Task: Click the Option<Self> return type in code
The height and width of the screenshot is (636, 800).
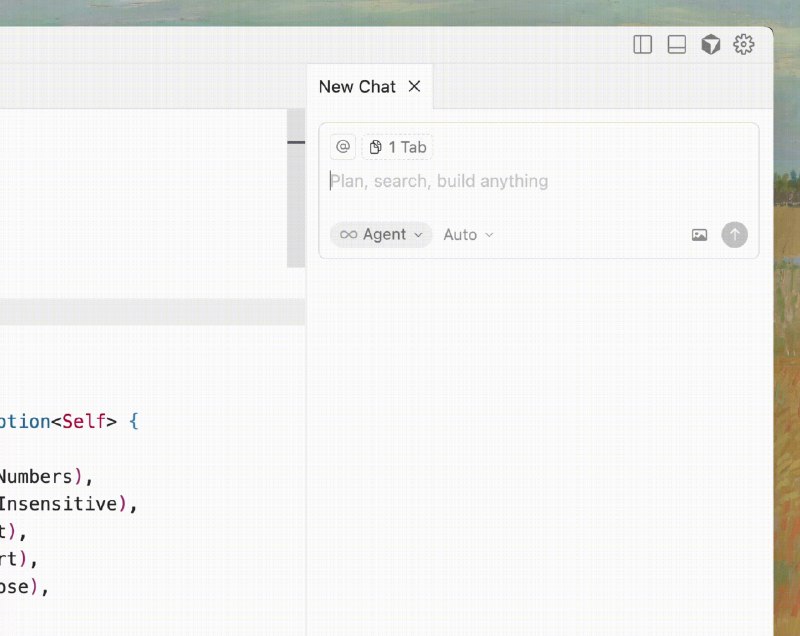Action: point(55,421)
